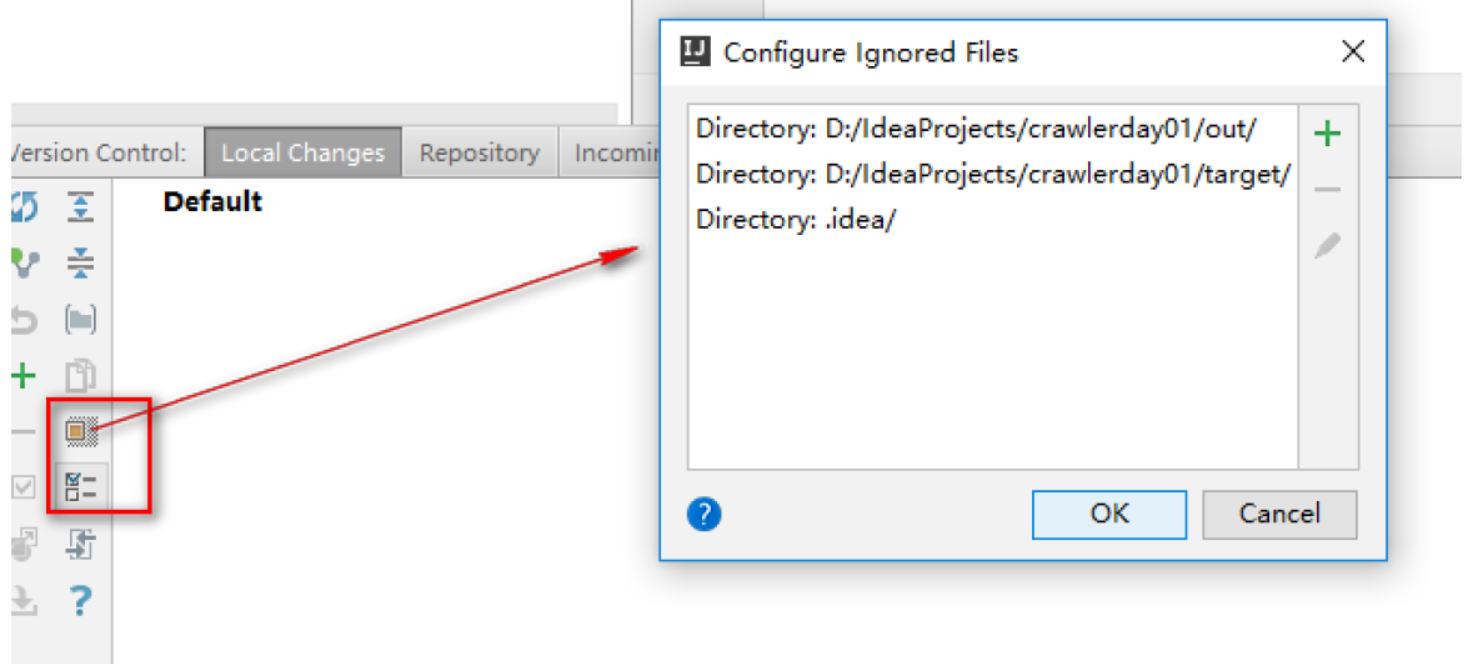Click the green New Changelist plus icon
Screen dimensions: 1468x664
pyautogui.click(x=24, y=376)
